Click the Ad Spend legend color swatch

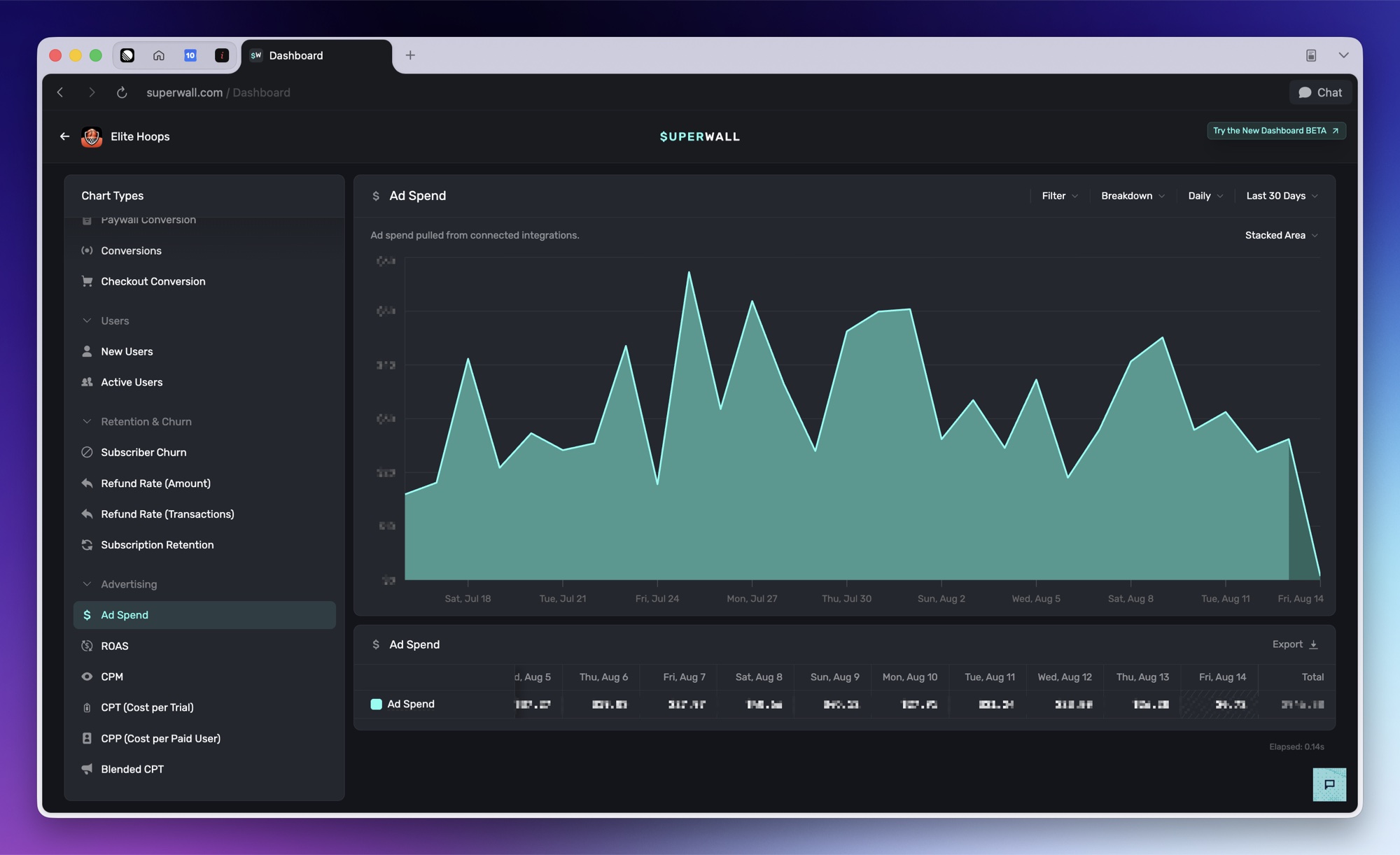pyautogui.click(x=376, y=704)
